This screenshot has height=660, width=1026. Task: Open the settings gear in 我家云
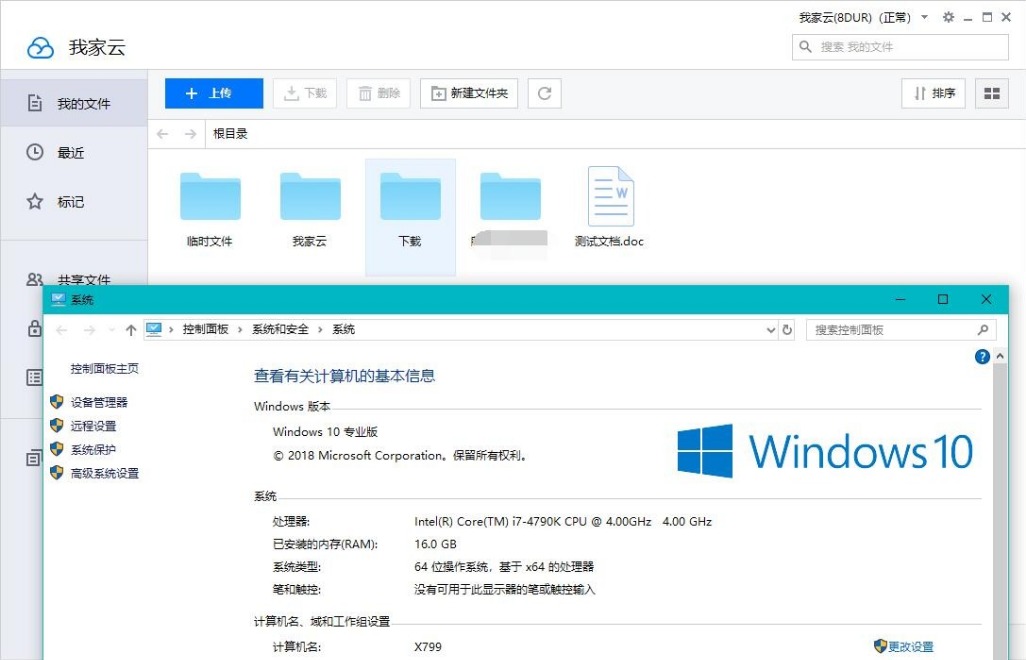(x=948, y=17)
